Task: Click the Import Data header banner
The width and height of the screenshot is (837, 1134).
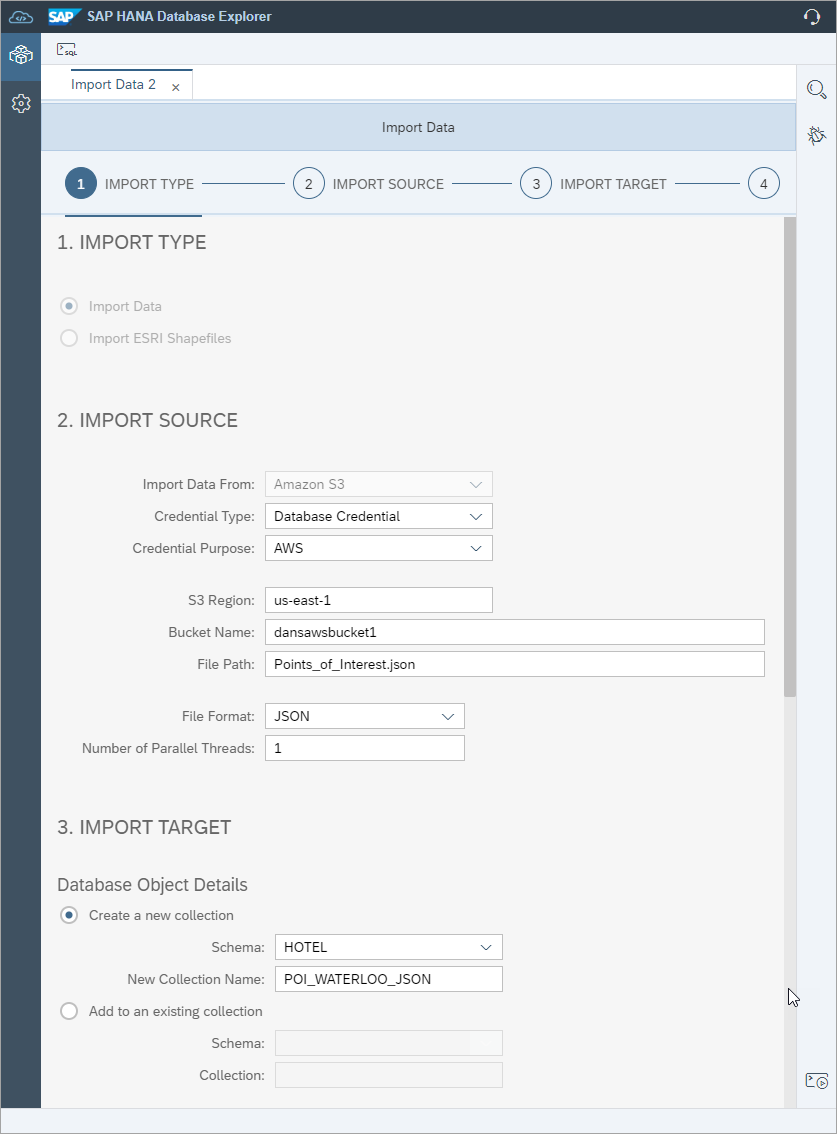Action: click(x=418, y=127)
